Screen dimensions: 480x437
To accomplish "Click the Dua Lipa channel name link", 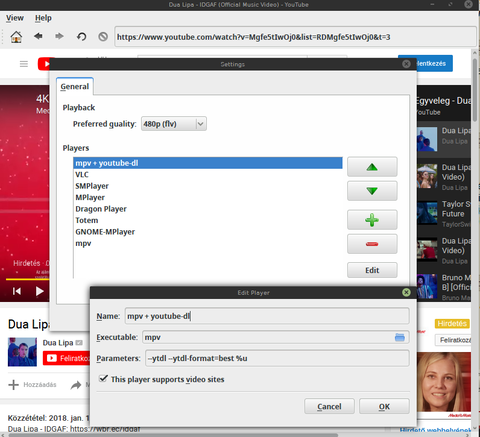I will (x=58, y=343).
